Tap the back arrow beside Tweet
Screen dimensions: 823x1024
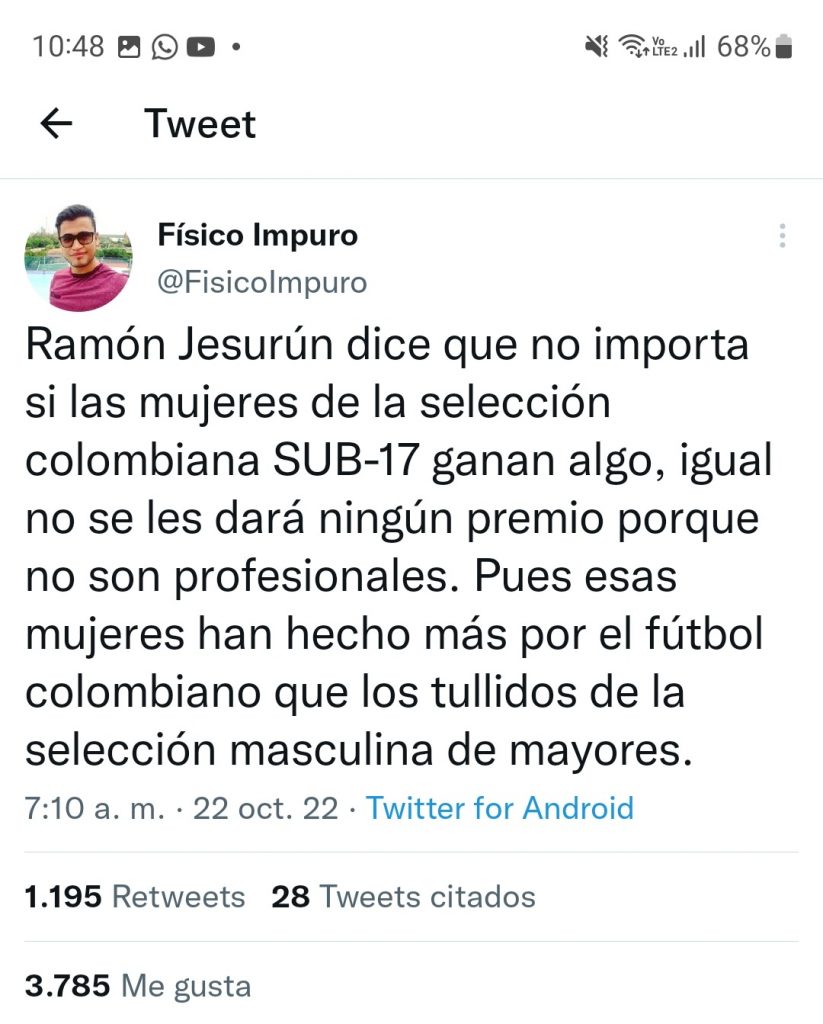[57, 124]
